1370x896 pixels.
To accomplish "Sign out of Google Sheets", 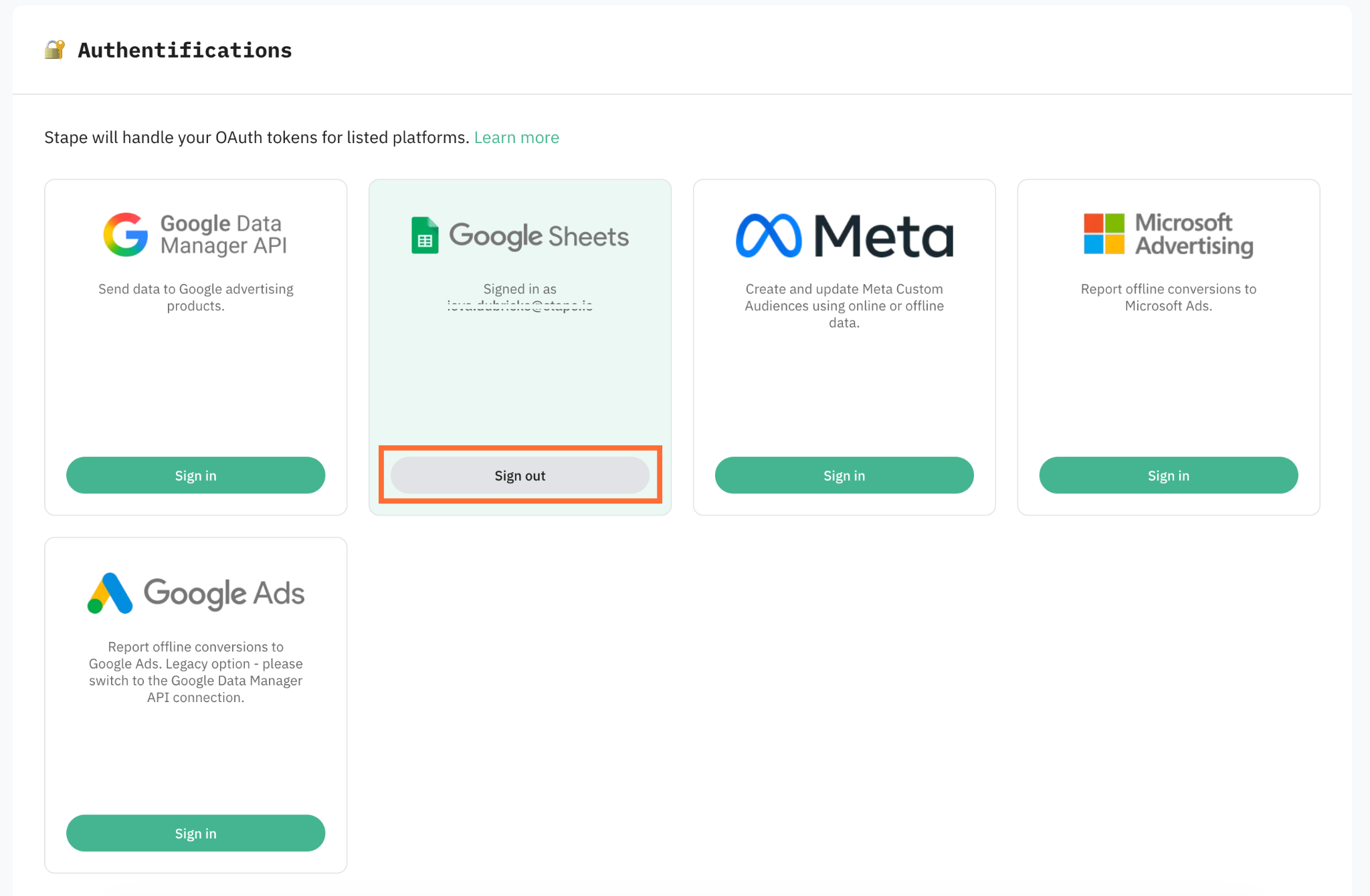I will (x=520, y=475).
